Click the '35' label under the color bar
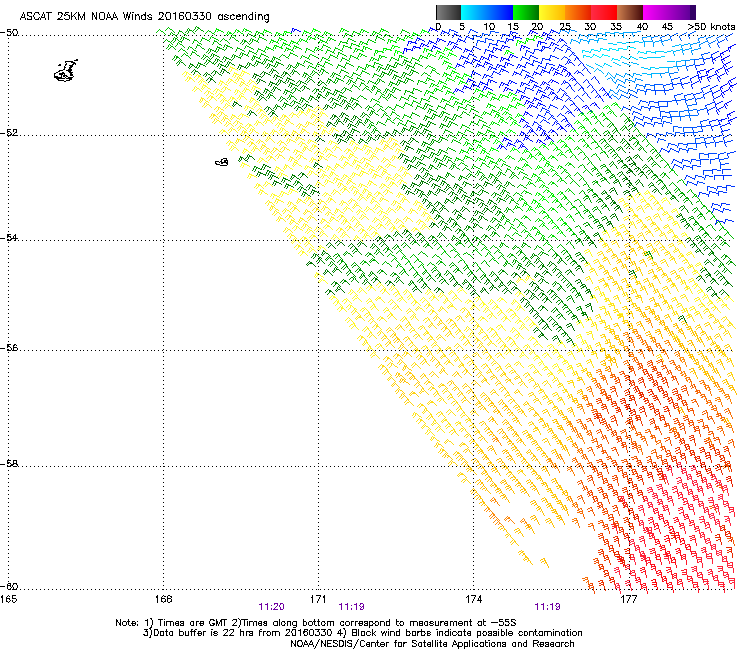Image resolution: width=740 pixels, height=650 pixels. [x=616, y=27]
